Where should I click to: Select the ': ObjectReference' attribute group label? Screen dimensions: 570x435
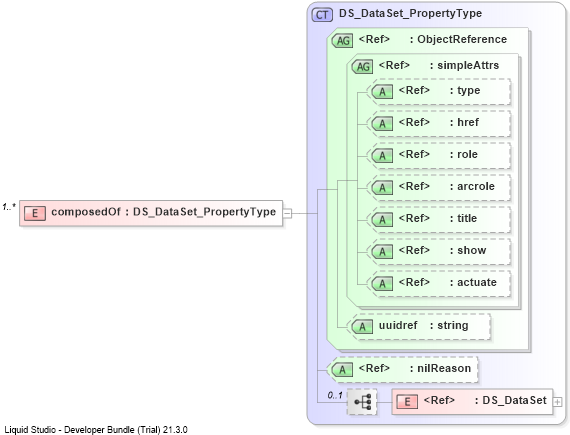[x=458, y=39]
